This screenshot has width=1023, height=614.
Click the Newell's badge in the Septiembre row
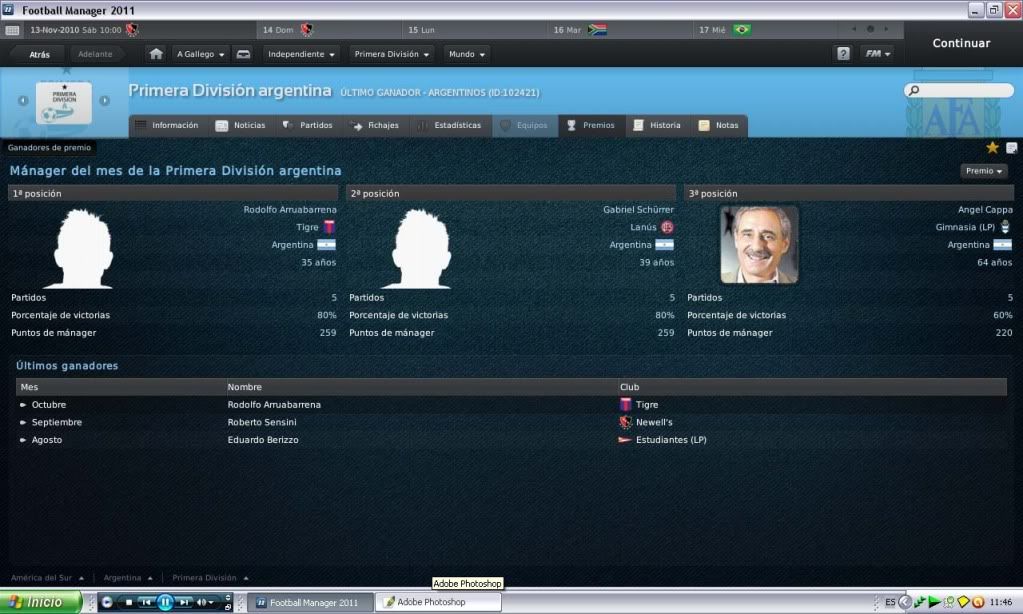[x=625, y=422]
